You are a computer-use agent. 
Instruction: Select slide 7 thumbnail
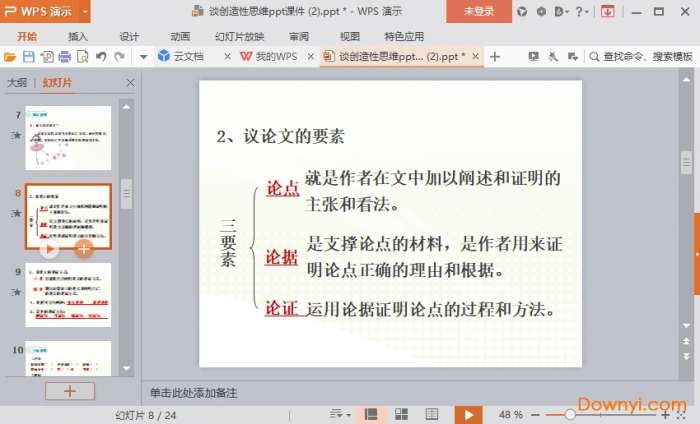tap(68, 138)
